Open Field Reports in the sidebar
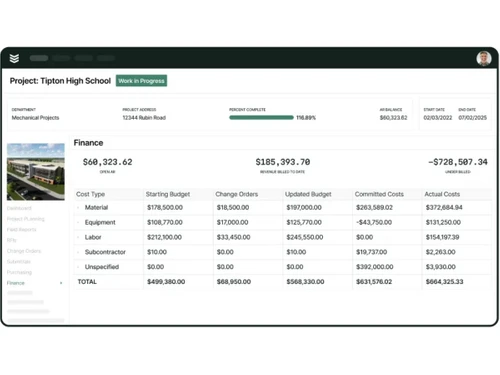The image size is (500, 375). coord(22,230)
